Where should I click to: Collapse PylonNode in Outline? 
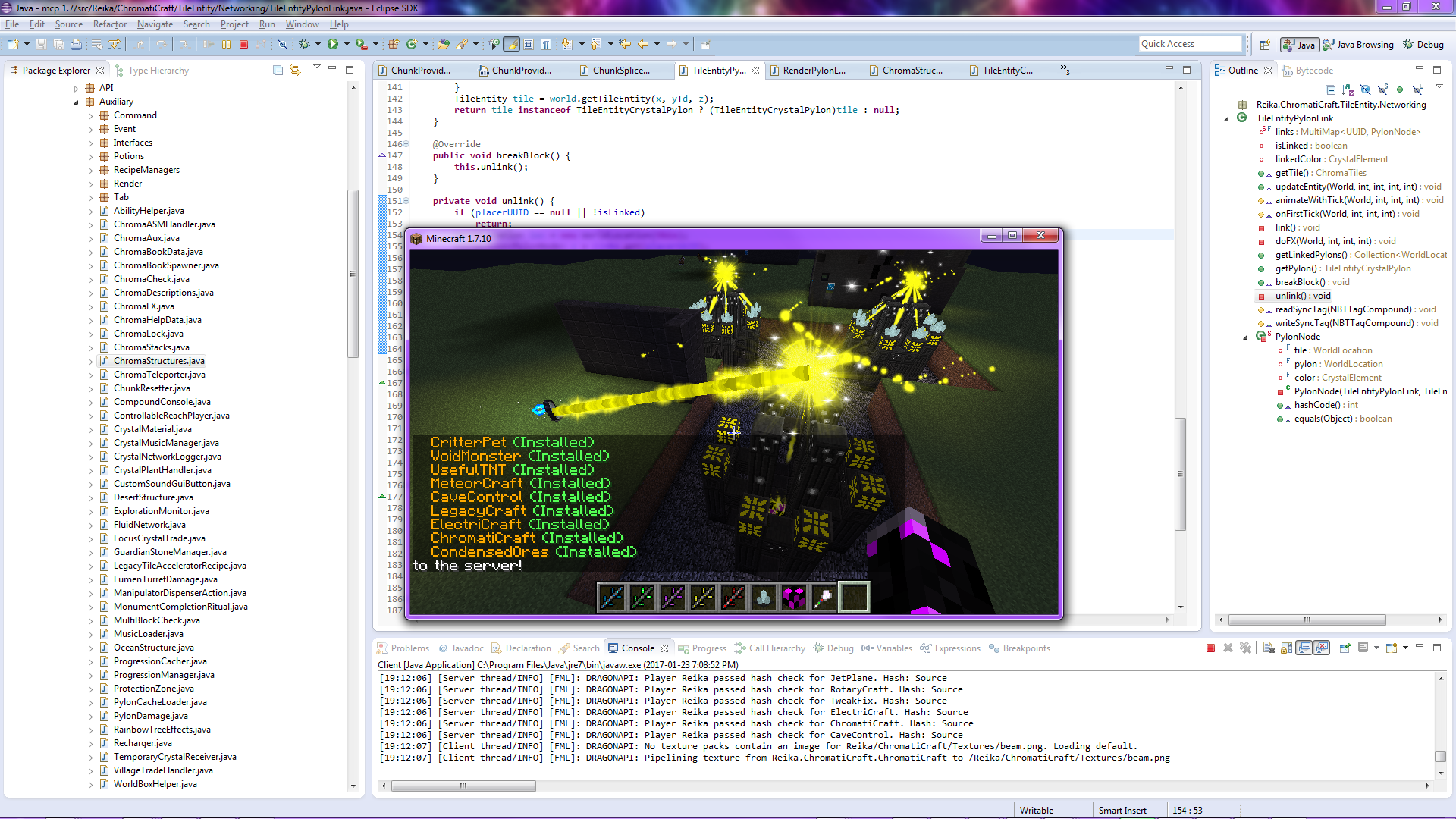[x=1245, y=337]
